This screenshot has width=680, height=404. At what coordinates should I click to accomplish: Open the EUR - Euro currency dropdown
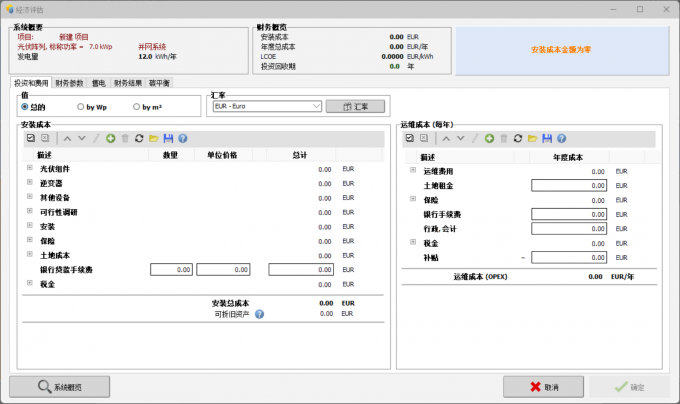point(267,106)
